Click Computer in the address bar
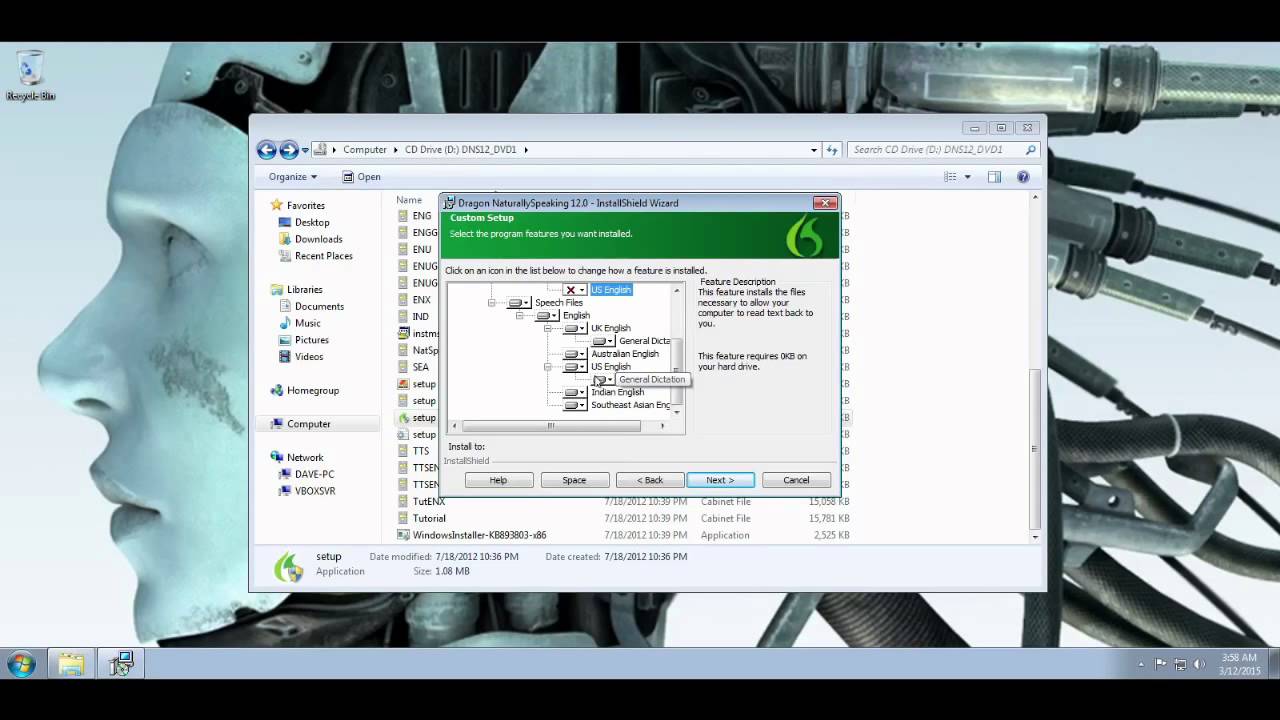The height and width of the screenshot is (720, 1280). [x=365, y=150]
